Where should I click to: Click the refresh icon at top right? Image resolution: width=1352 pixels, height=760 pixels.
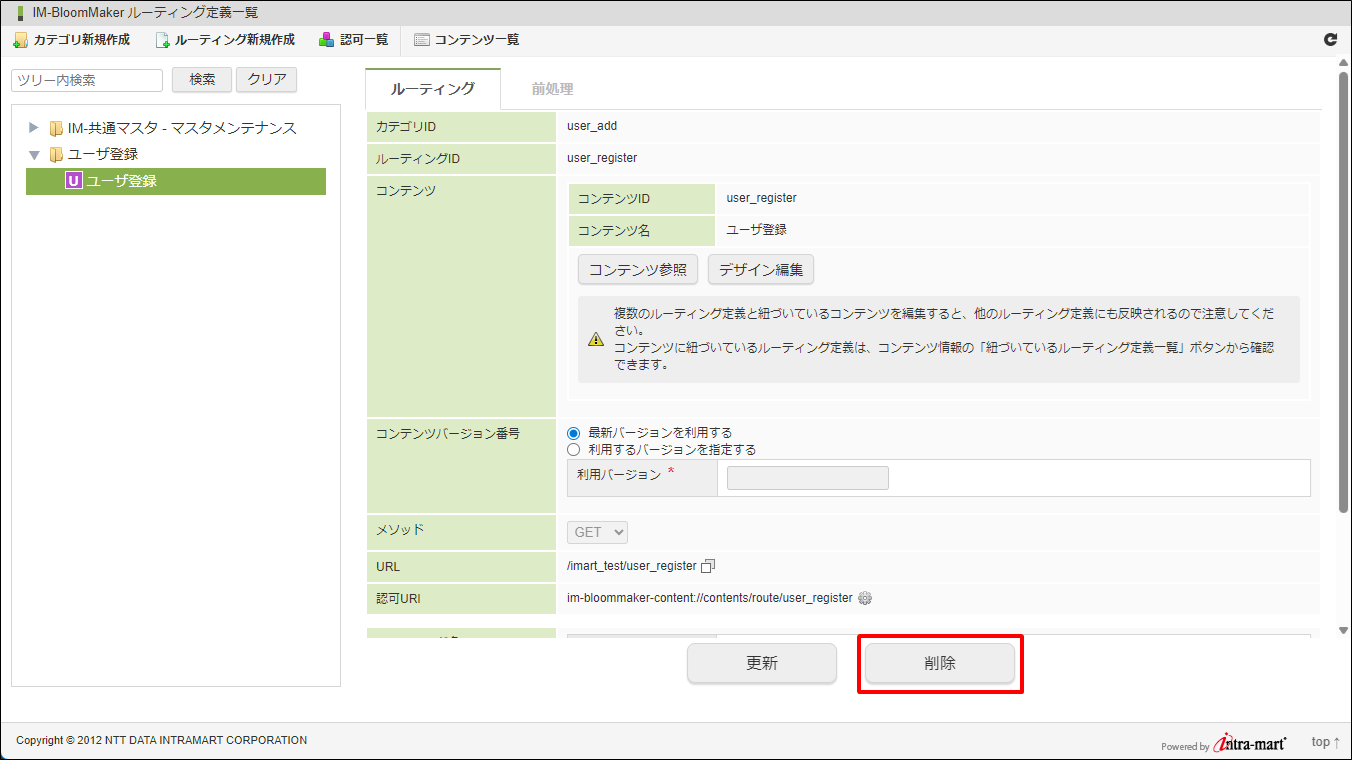click(1330, 40)
